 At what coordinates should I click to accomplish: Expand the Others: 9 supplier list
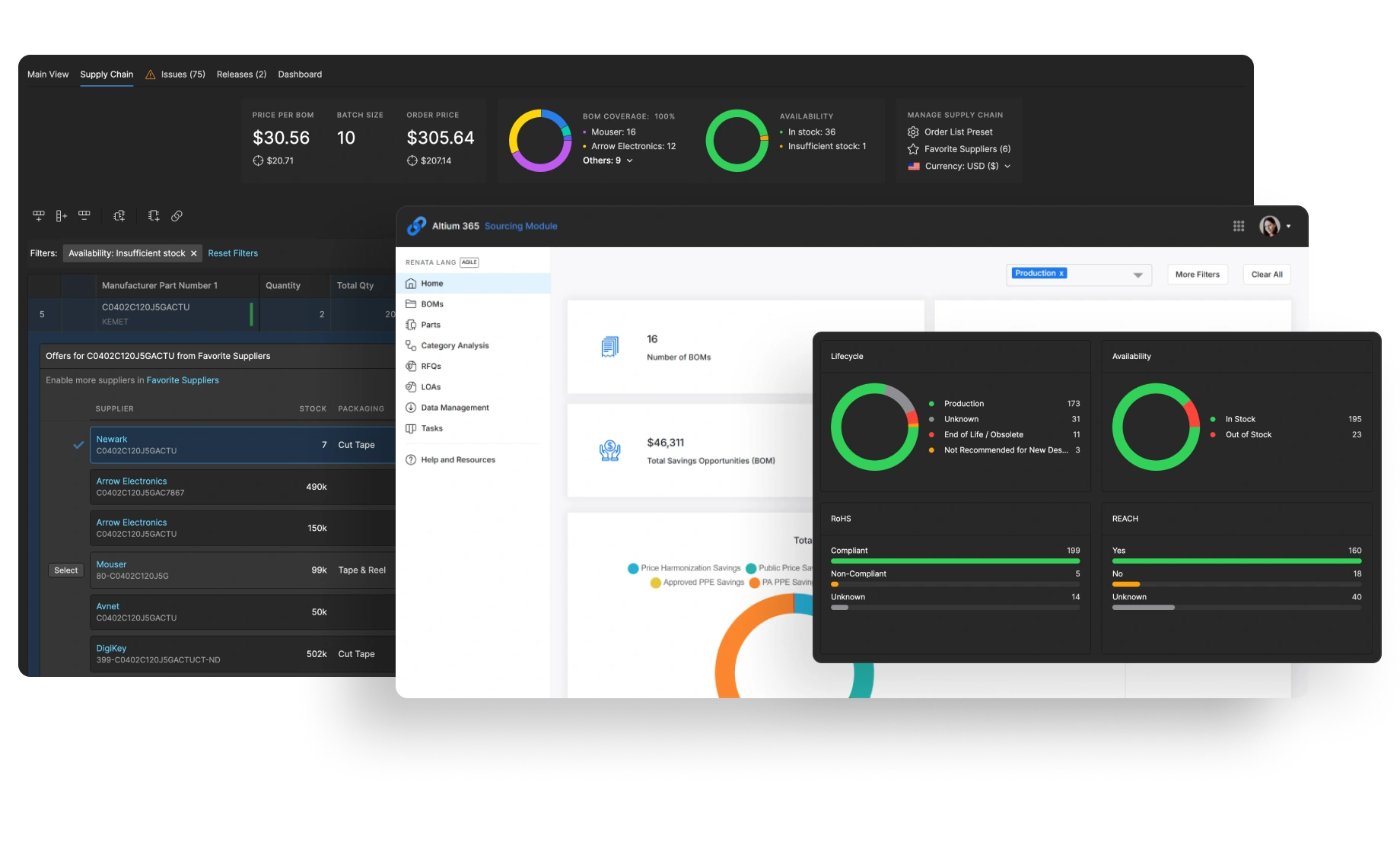(630, 160)
